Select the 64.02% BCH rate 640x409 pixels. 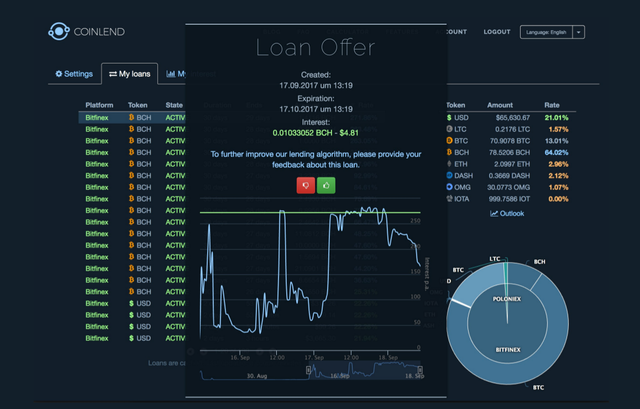(556, 152)
